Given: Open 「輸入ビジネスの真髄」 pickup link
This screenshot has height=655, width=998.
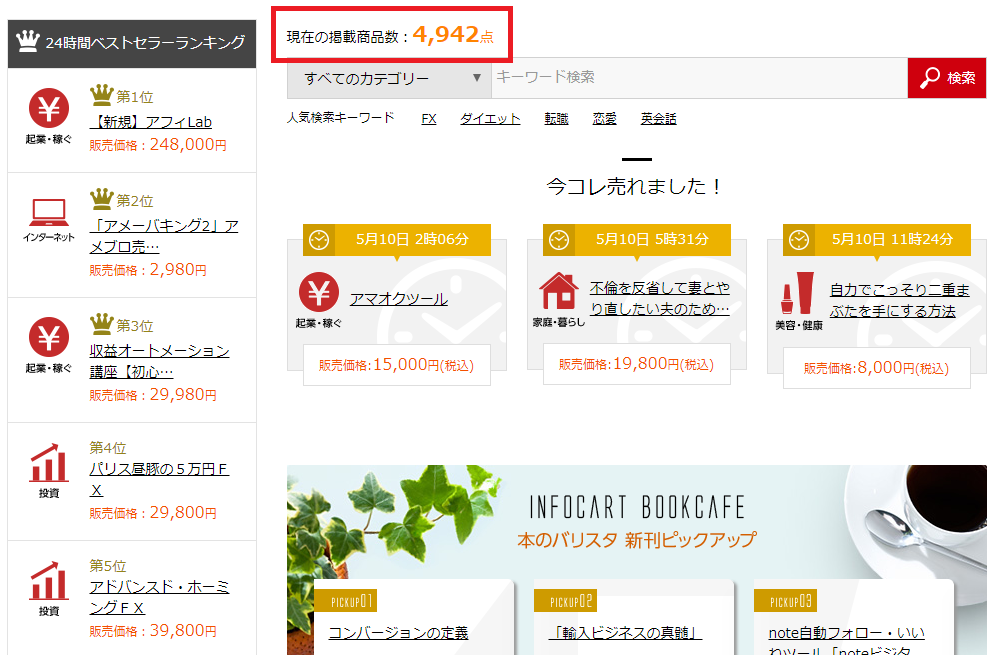Looking at the screenshot, I should [626, 633].
